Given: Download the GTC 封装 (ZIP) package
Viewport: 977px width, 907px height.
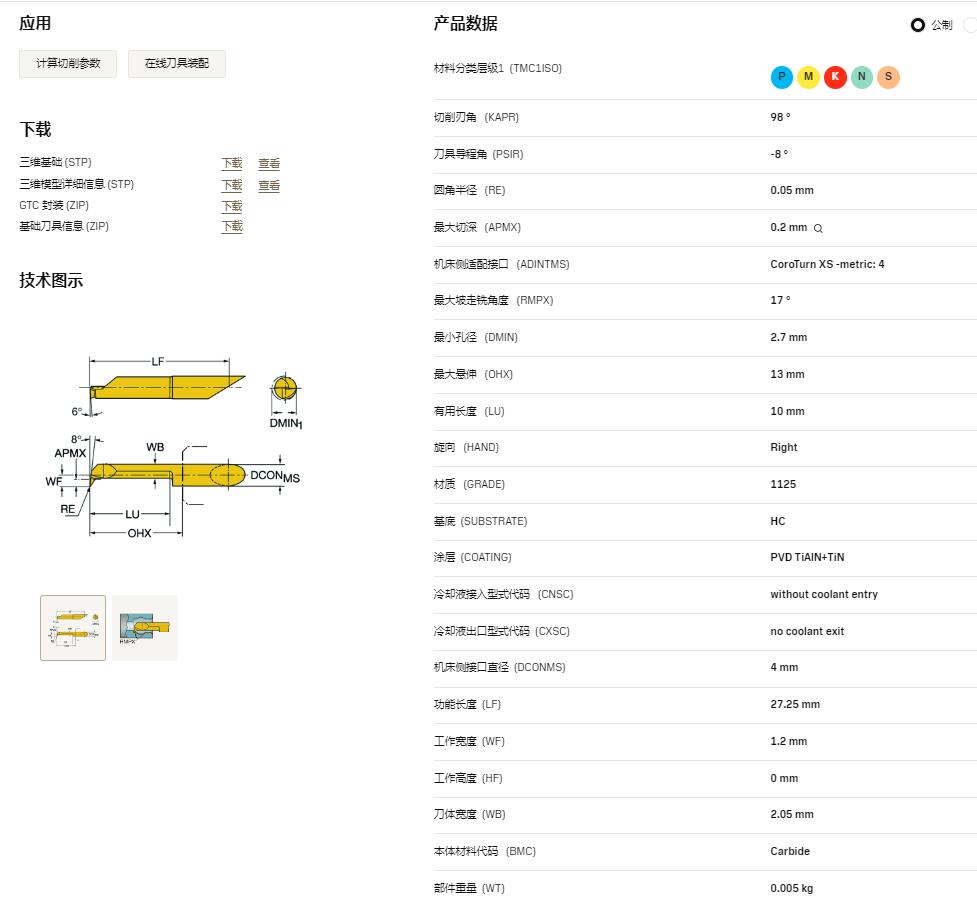Looking at the screenshot, I should pos(231,207).
